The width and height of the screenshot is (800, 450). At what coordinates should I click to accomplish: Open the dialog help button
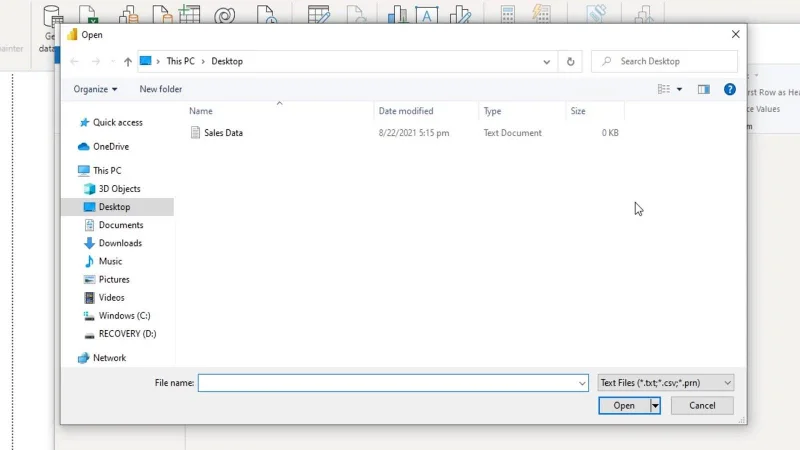click(730, 89)
